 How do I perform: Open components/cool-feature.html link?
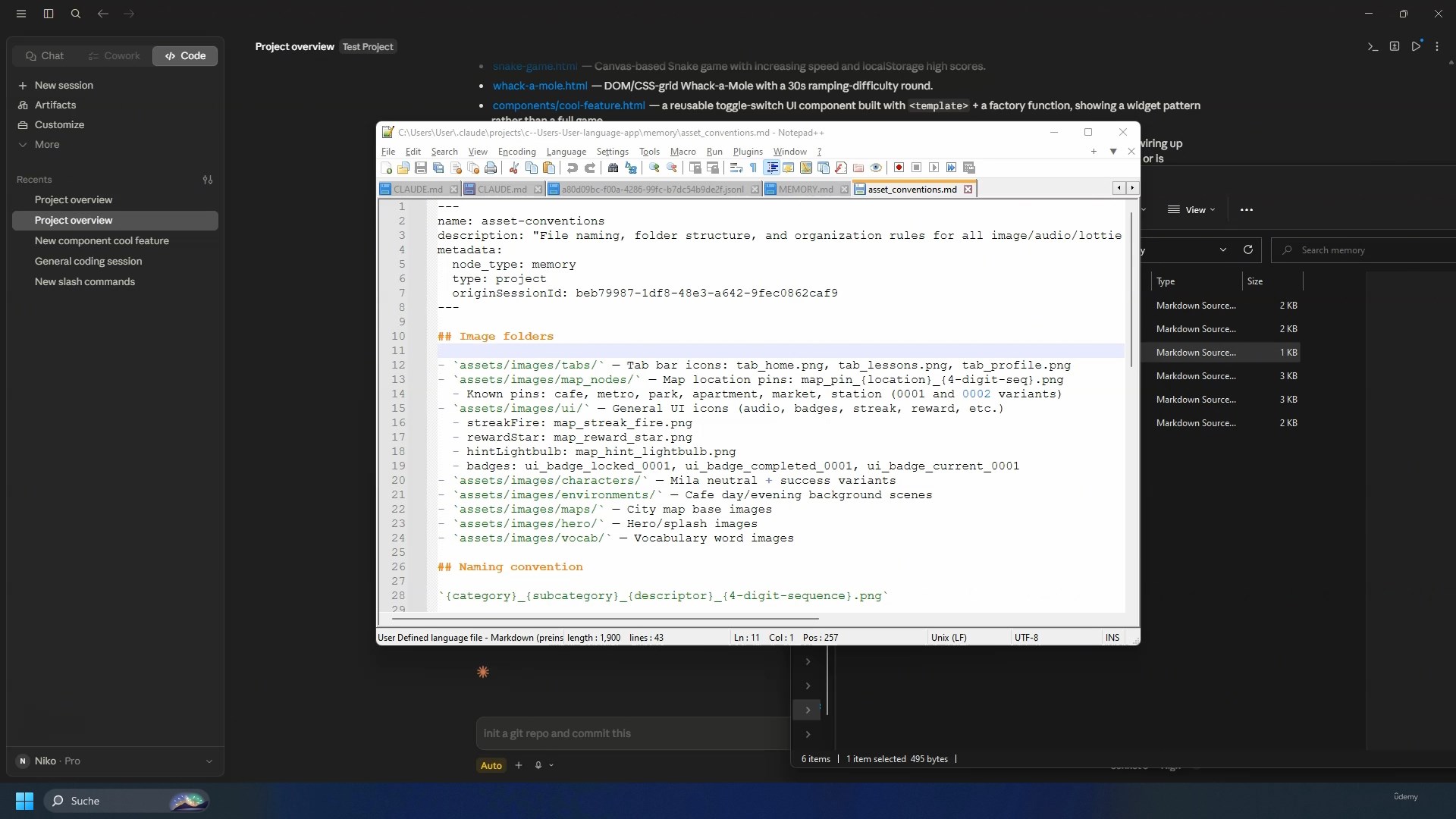(x=569, y=105)
